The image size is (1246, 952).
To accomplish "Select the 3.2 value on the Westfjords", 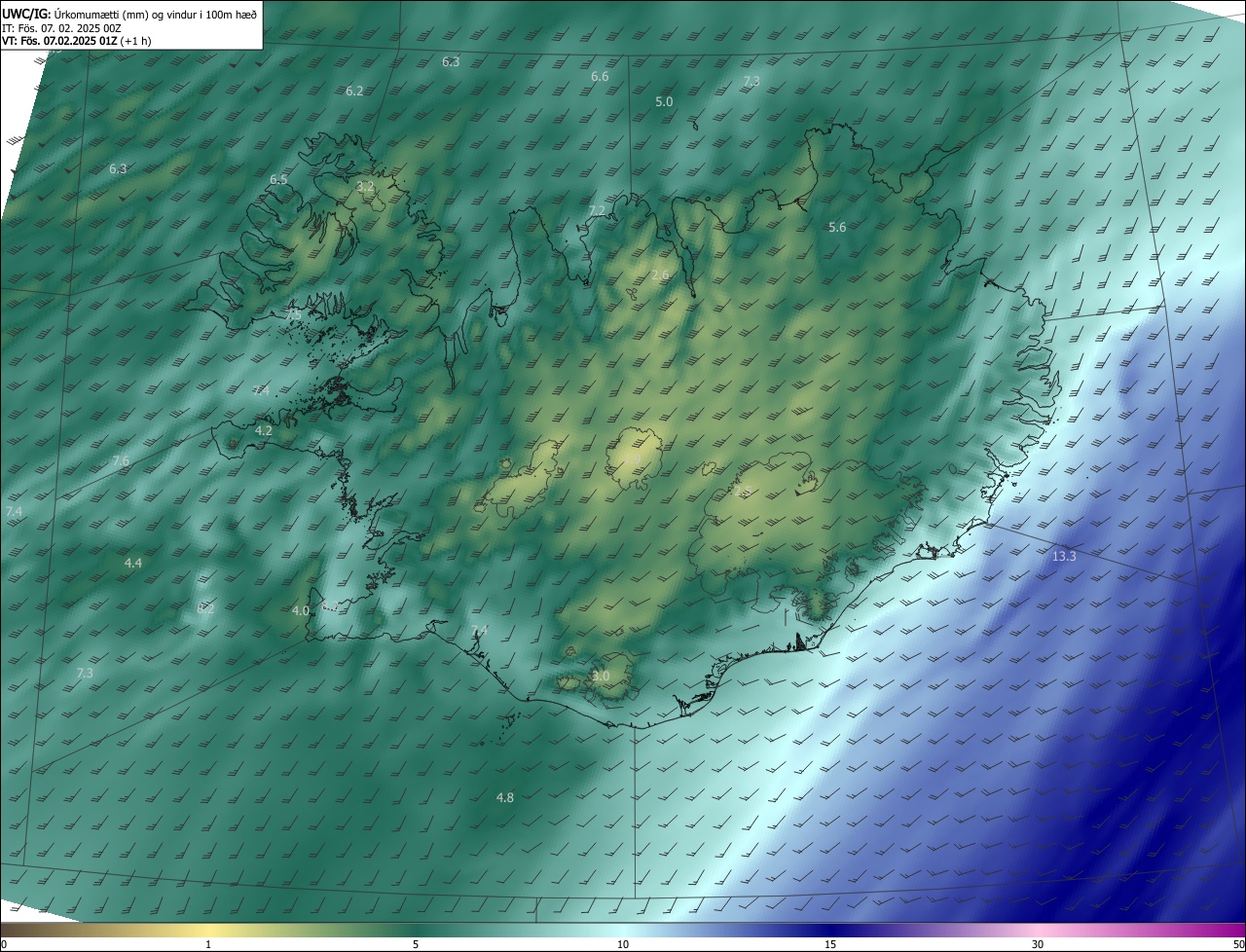I will tap(365, 186).
